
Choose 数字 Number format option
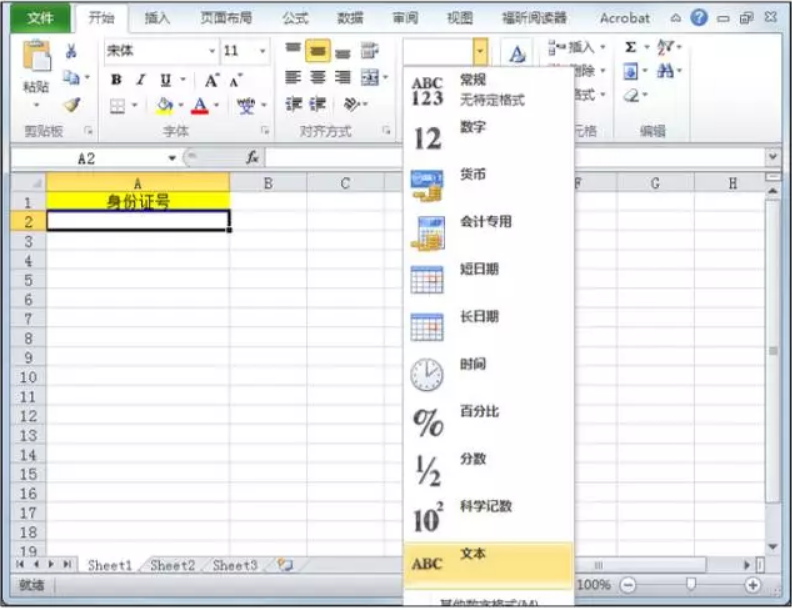click(488, 137)
